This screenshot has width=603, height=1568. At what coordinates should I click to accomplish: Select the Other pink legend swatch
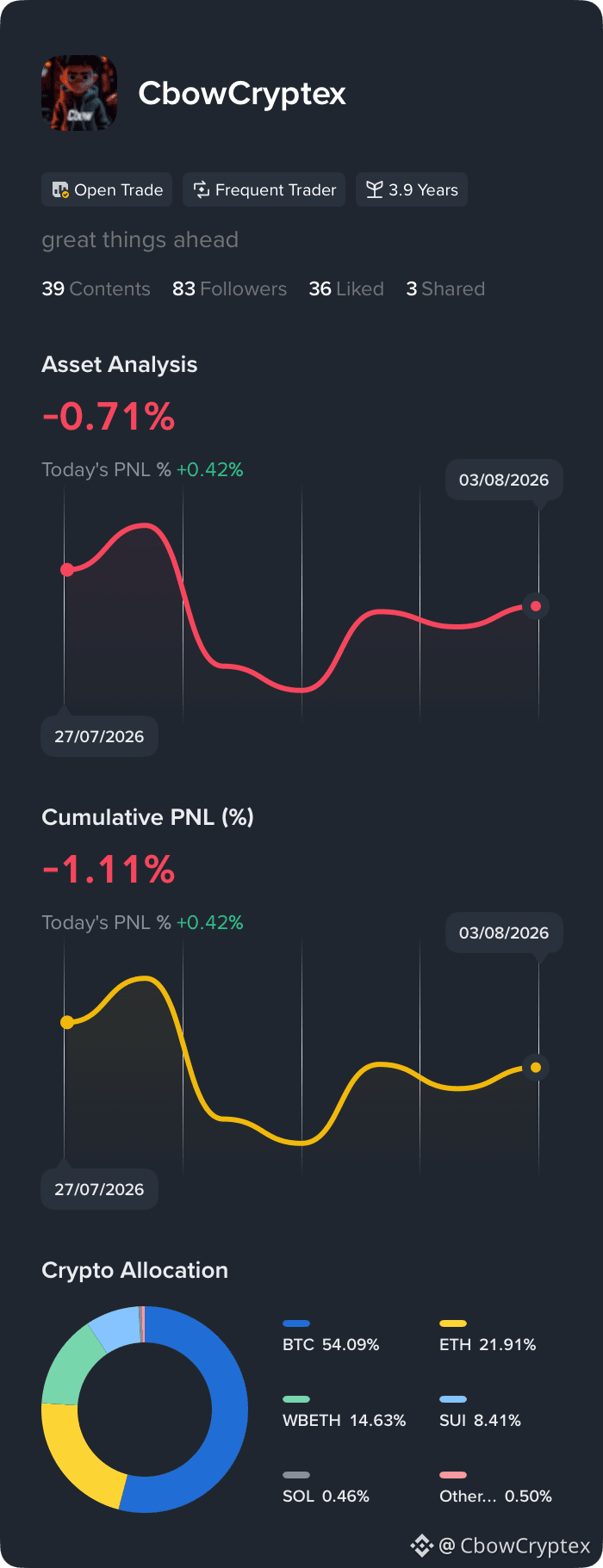[x=453, y=1475]
